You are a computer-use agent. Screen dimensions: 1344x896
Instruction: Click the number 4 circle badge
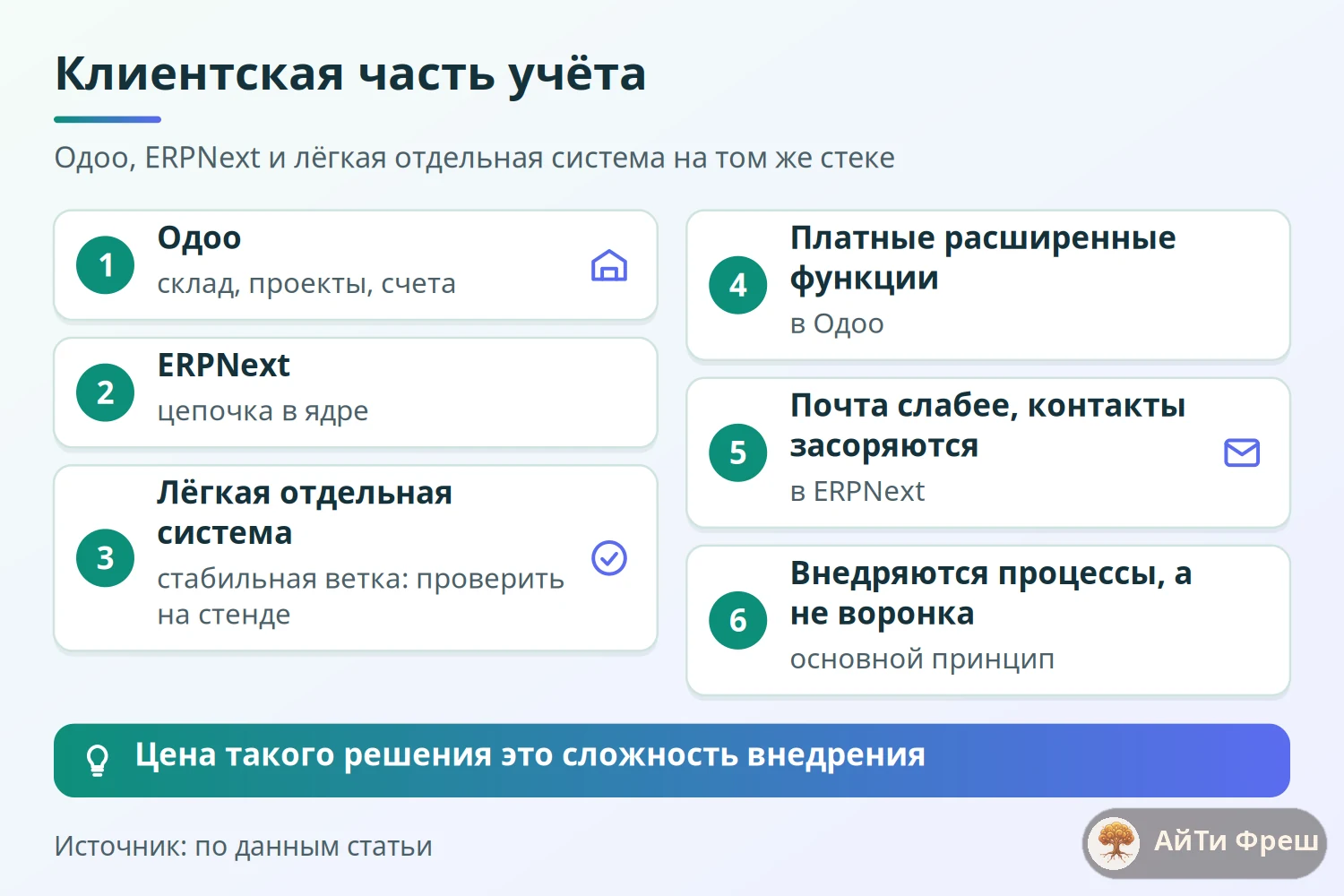tap(738, 285)
